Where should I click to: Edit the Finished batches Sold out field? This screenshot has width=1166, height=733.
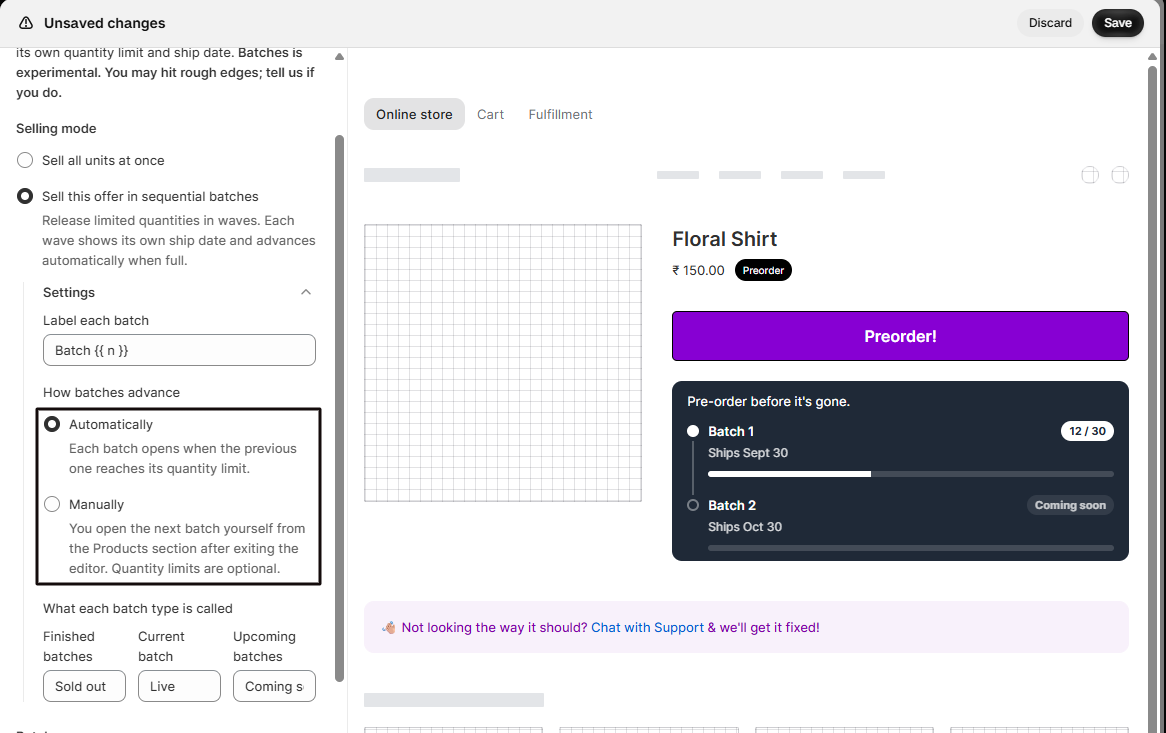[84, 686]
